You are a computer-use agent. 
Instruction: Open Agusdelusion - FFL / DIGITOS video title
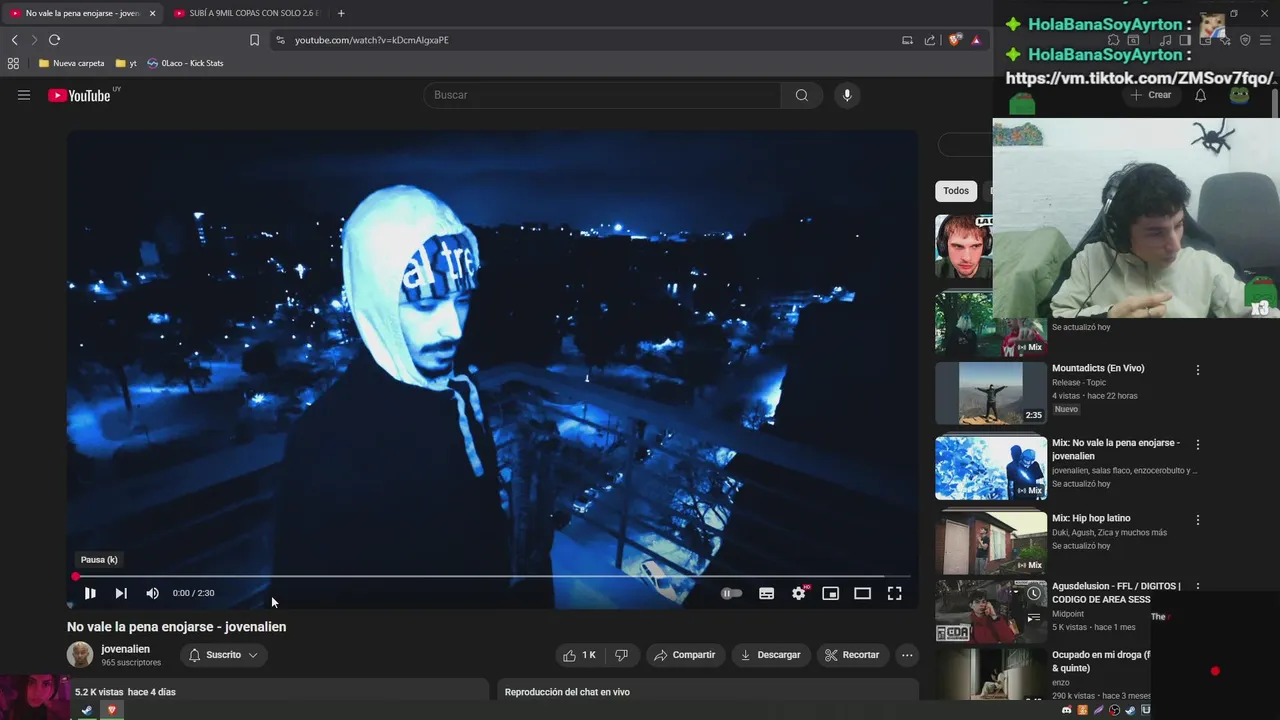click(x=1116, y=592)
